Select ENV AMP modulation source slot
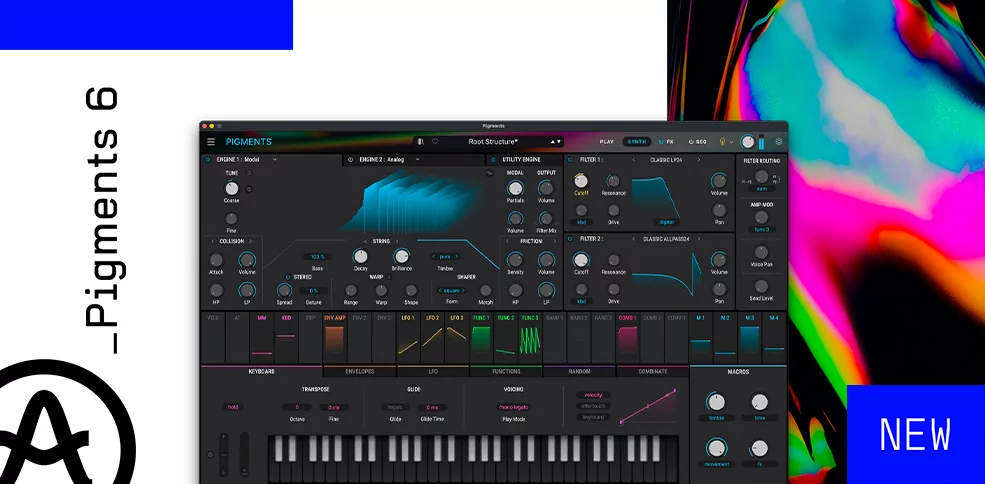The height and width of the screenshot is (484, 985). pos(335,338)
